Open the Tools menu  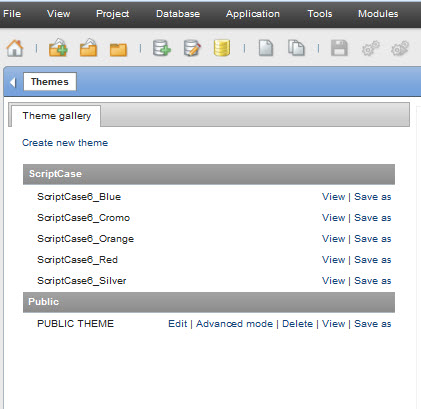320,14
